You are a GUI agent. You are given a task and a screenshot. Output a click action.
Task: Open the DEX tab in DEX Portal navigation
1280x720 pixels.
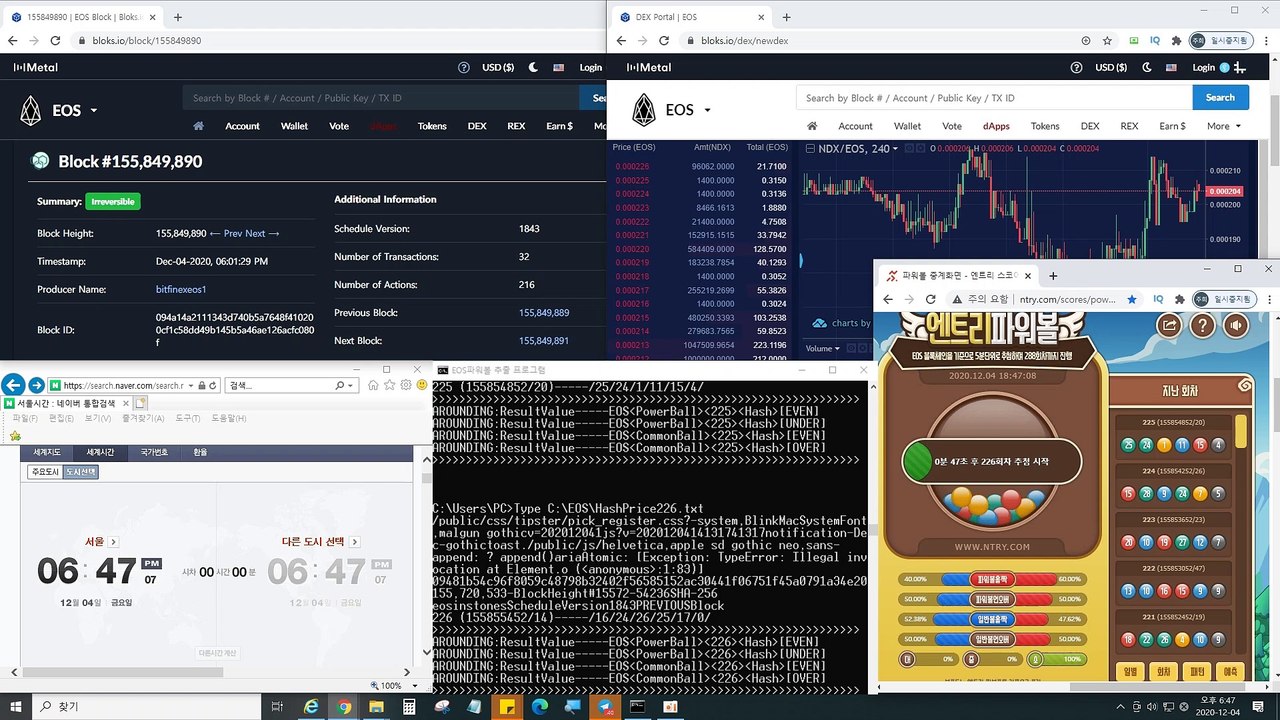pos(1090,126)
